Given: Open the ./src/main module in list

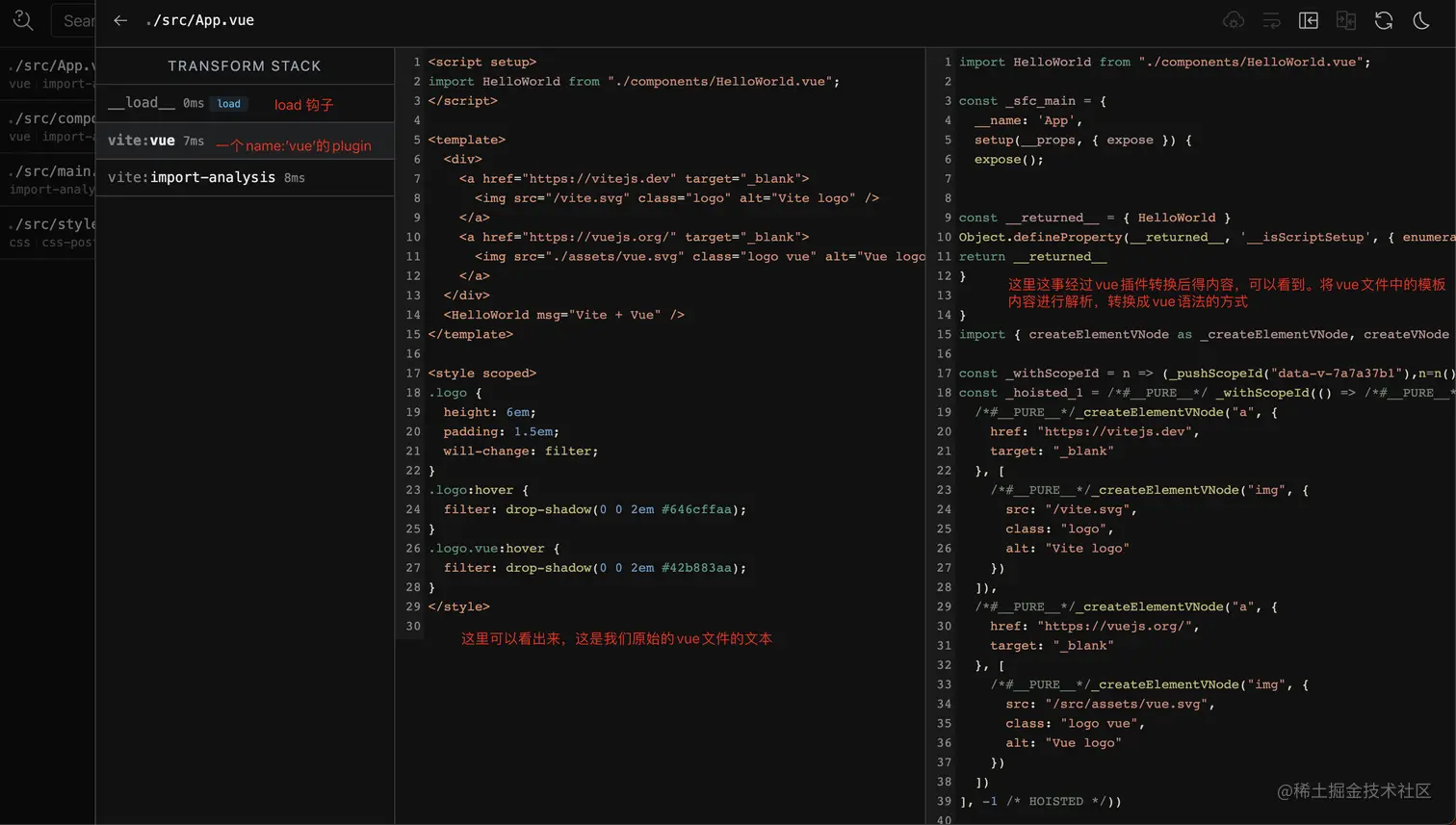Looking at the screenshot, I should pos(47,179).
